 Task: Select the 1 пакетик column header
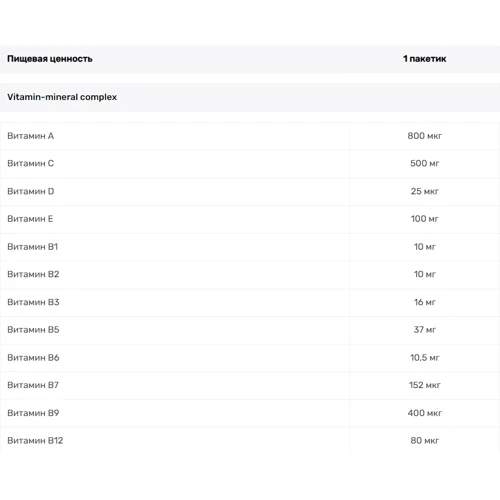coord(424,59)
